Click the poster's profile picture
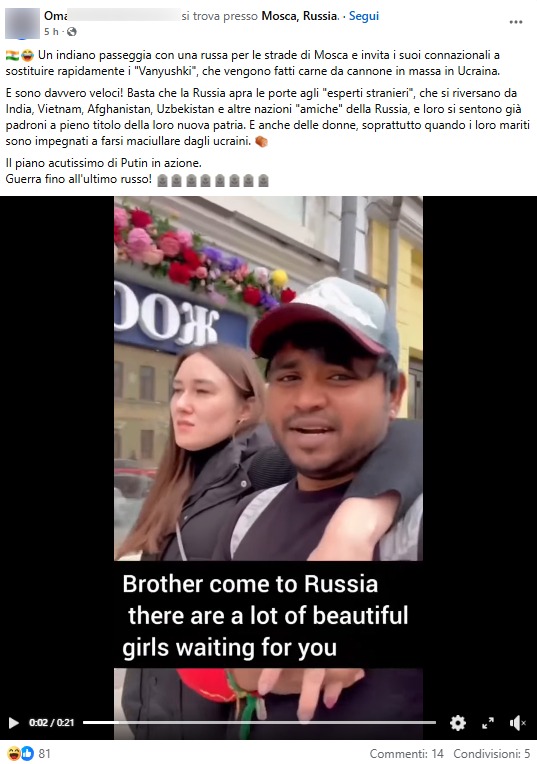Viewport: 537px width, 764px height. [22, 23]
